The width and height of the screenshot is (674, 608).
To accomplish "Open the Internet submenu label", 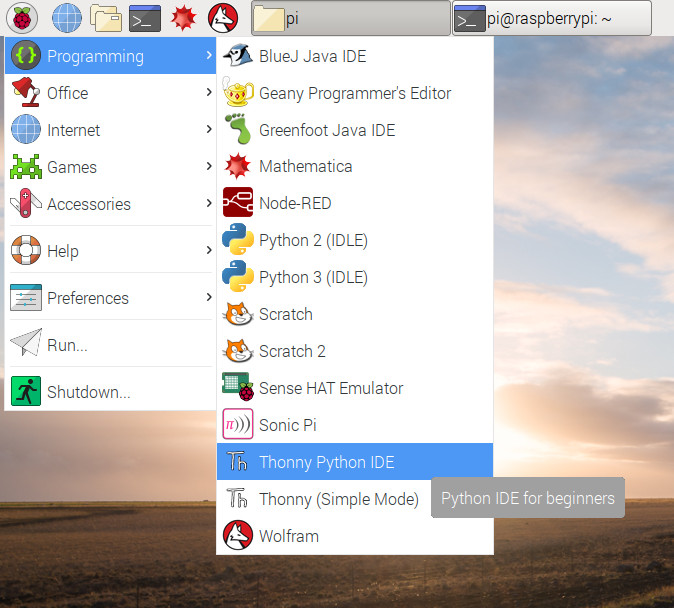I will coord(74,130).
